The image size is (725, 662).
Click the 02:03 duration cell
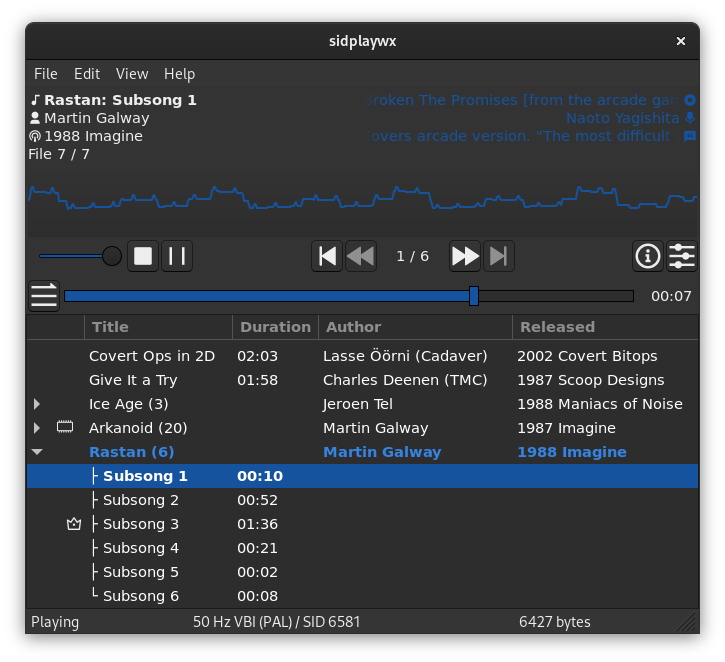(x=258, y=356)
